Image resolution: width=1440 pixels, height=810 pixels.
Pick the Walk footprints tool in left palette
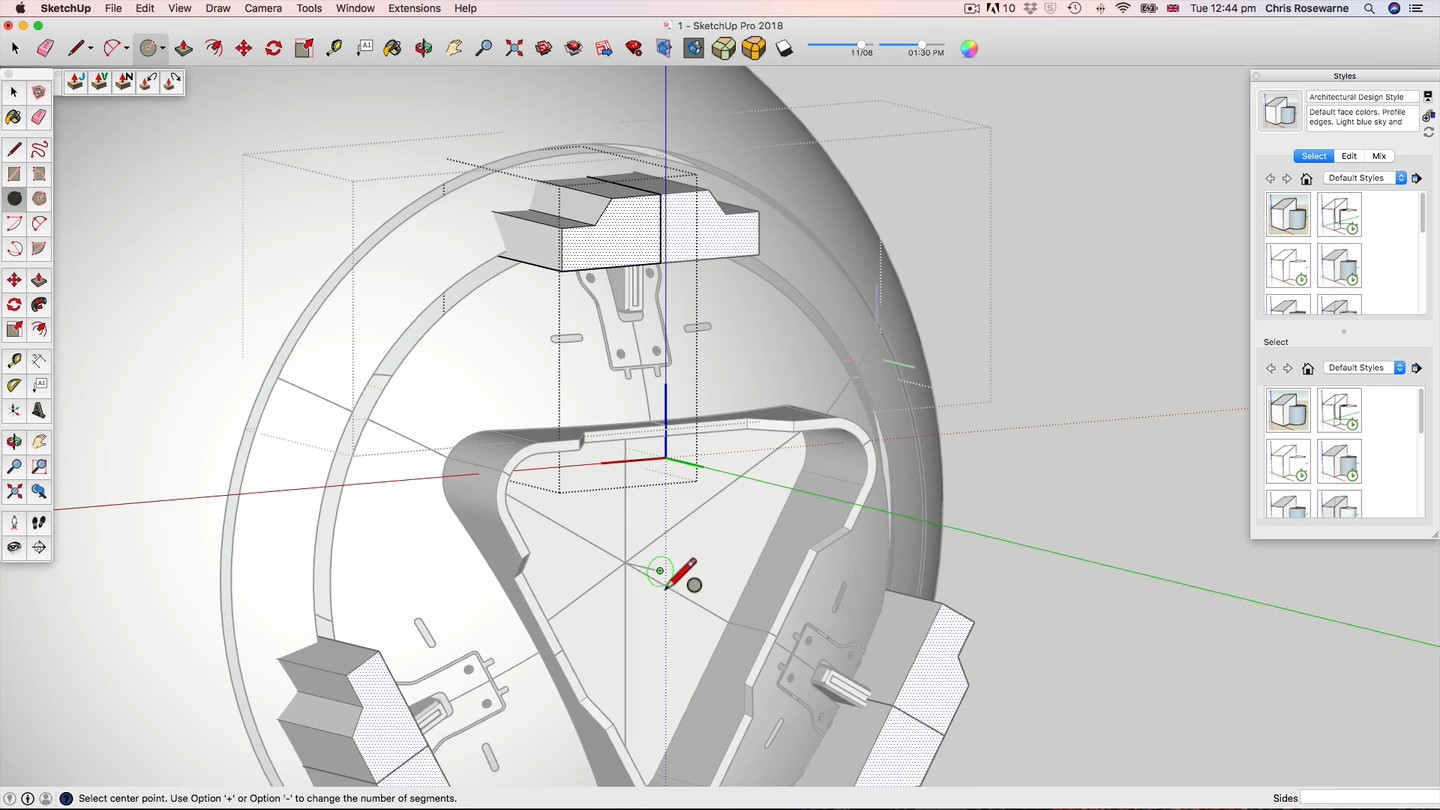click(39, 522)
